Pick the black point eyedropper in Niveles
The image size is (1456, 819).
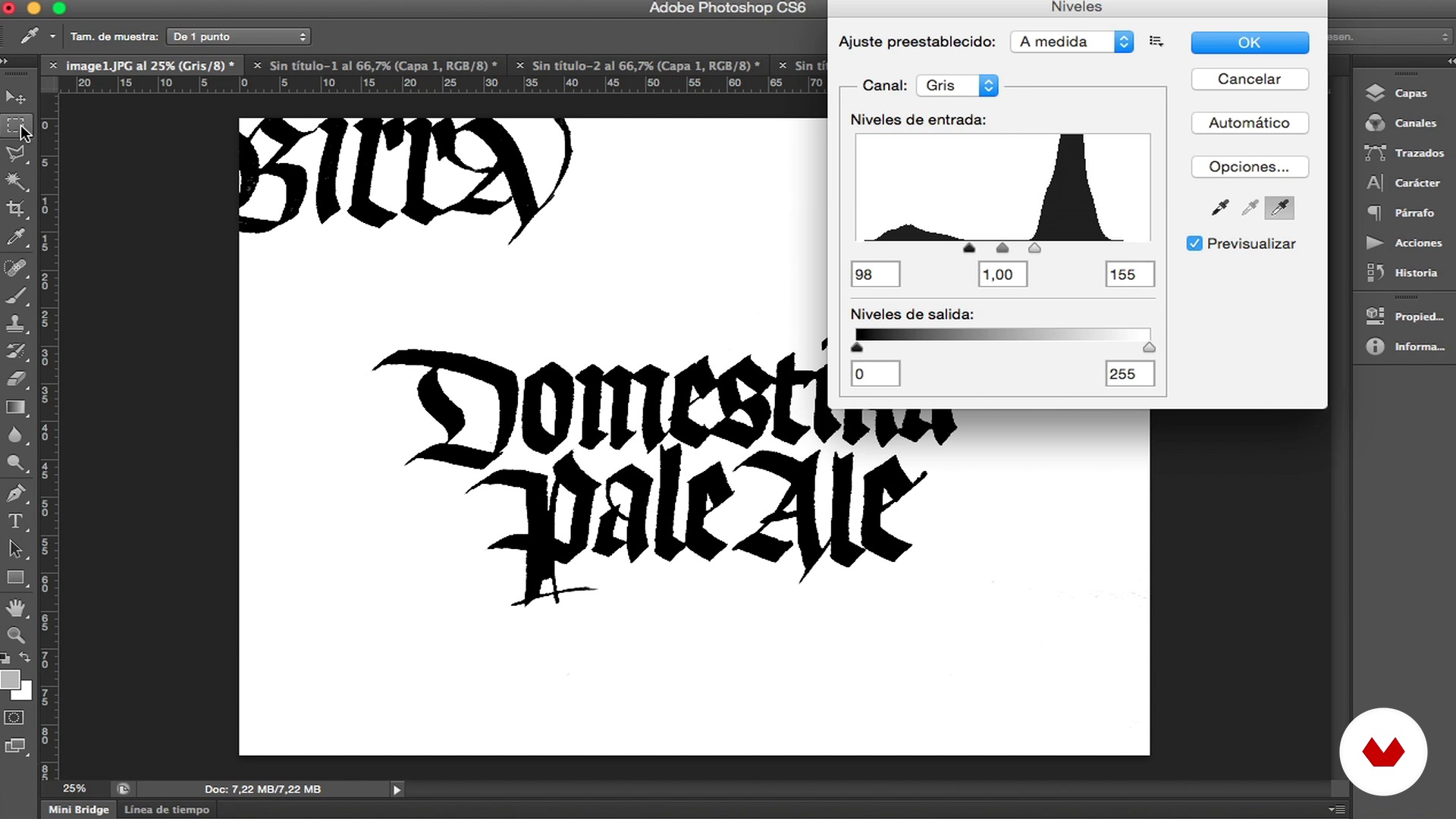click(1220, 207)
